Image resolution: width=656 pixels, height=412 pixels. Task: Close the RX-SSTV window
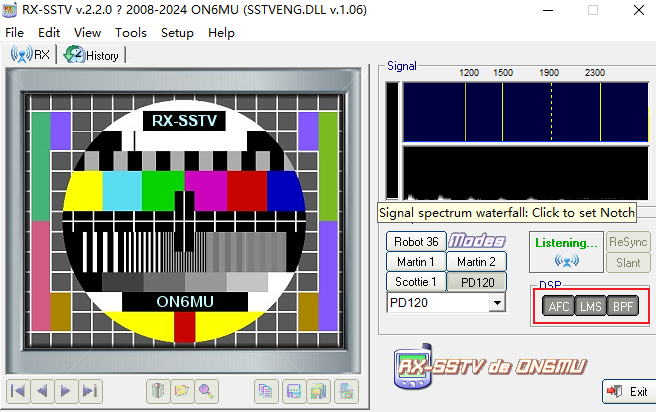coord(639,10)
